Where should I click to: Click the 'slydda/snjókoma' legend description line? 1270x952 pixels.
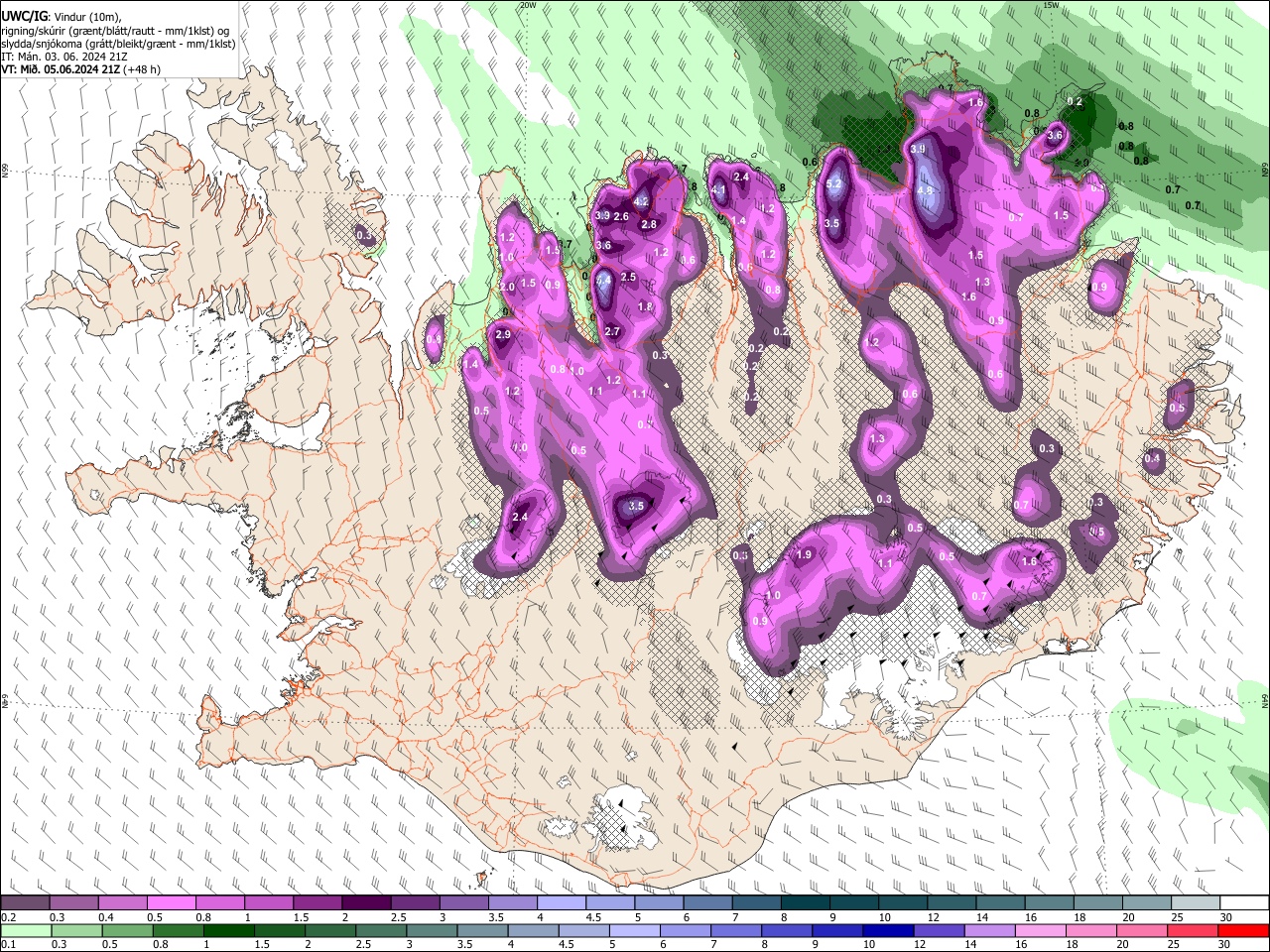click(118, 44)
